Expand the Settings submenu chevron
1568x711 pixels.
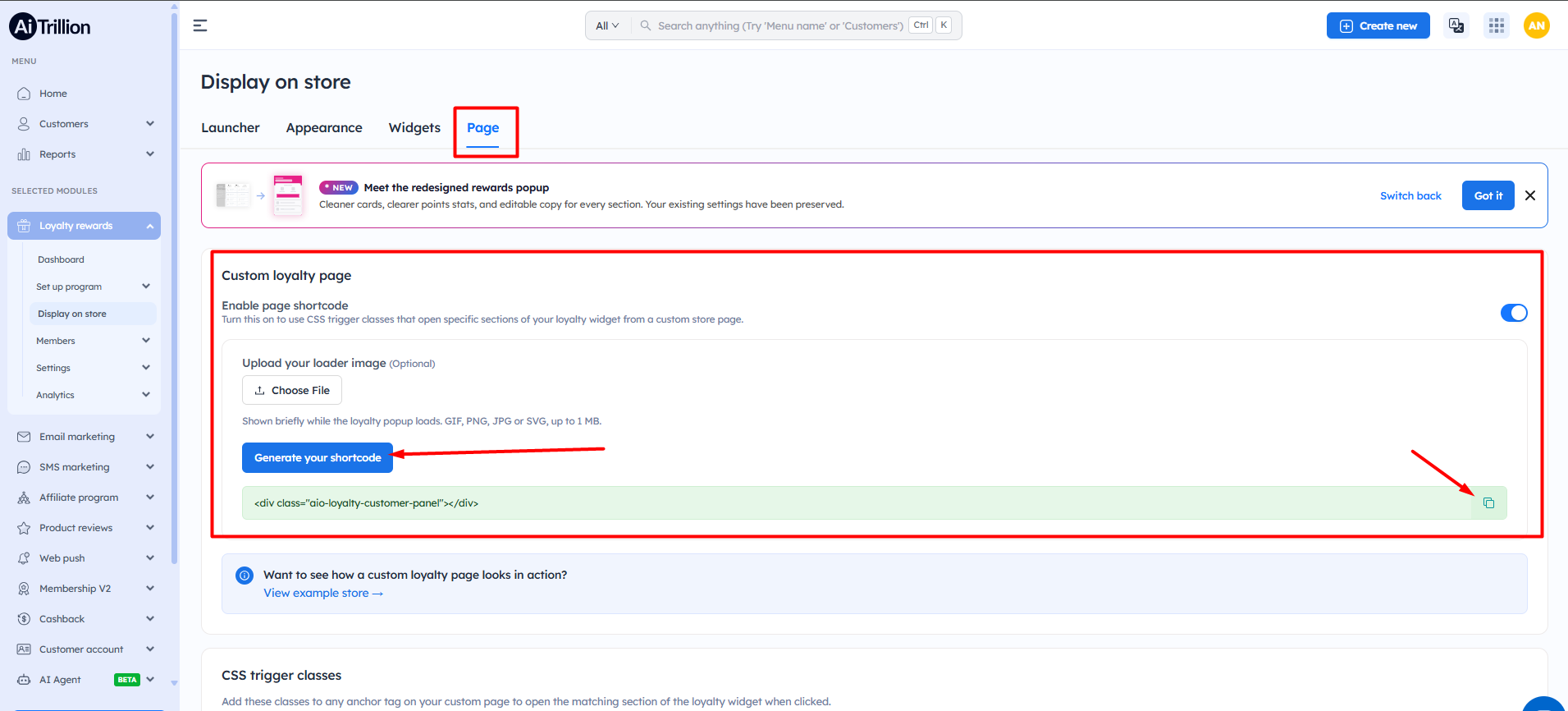point(146,368)
